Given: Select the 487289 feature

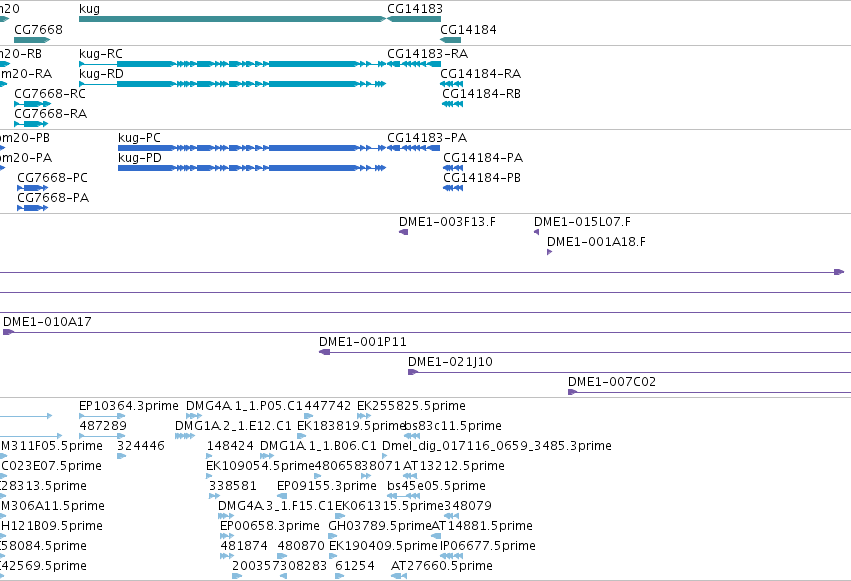Looking at the screenshot, I should 102,436.
